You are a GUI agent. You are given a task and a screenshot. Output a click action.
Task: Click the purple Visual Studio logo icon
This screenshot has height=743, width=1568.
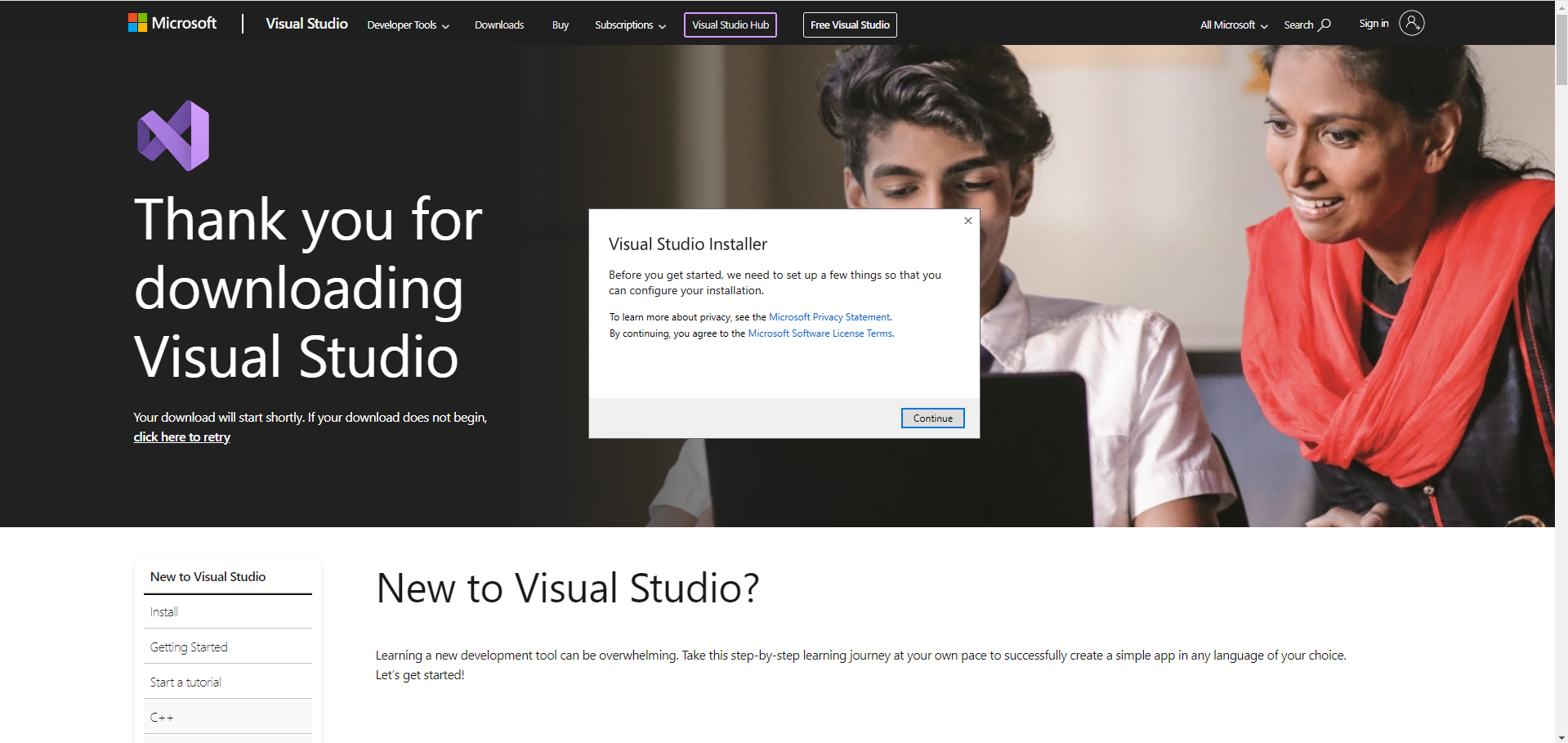(173, 136)
